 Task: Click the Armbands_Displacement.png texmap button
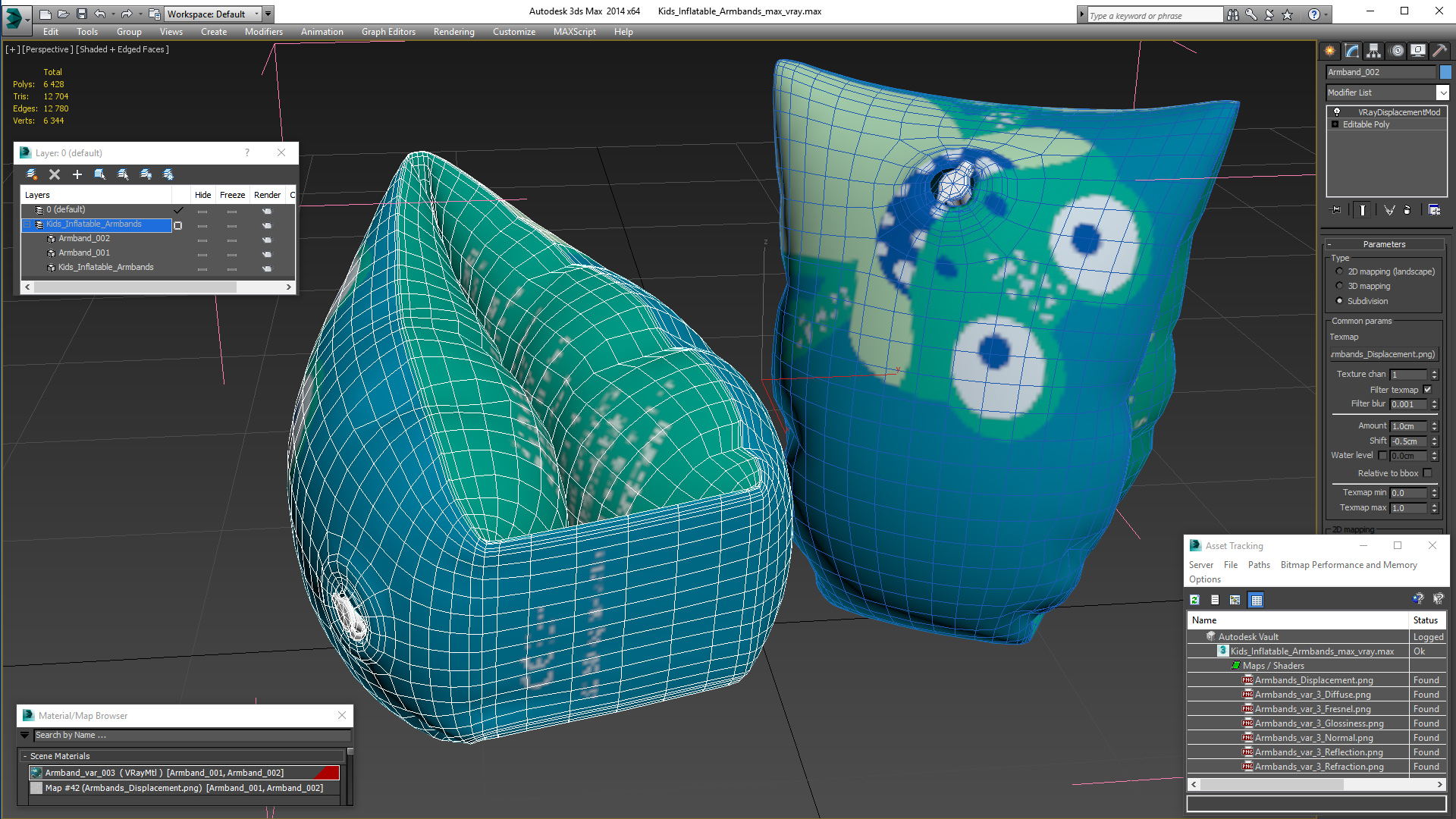pos(1383,354)
